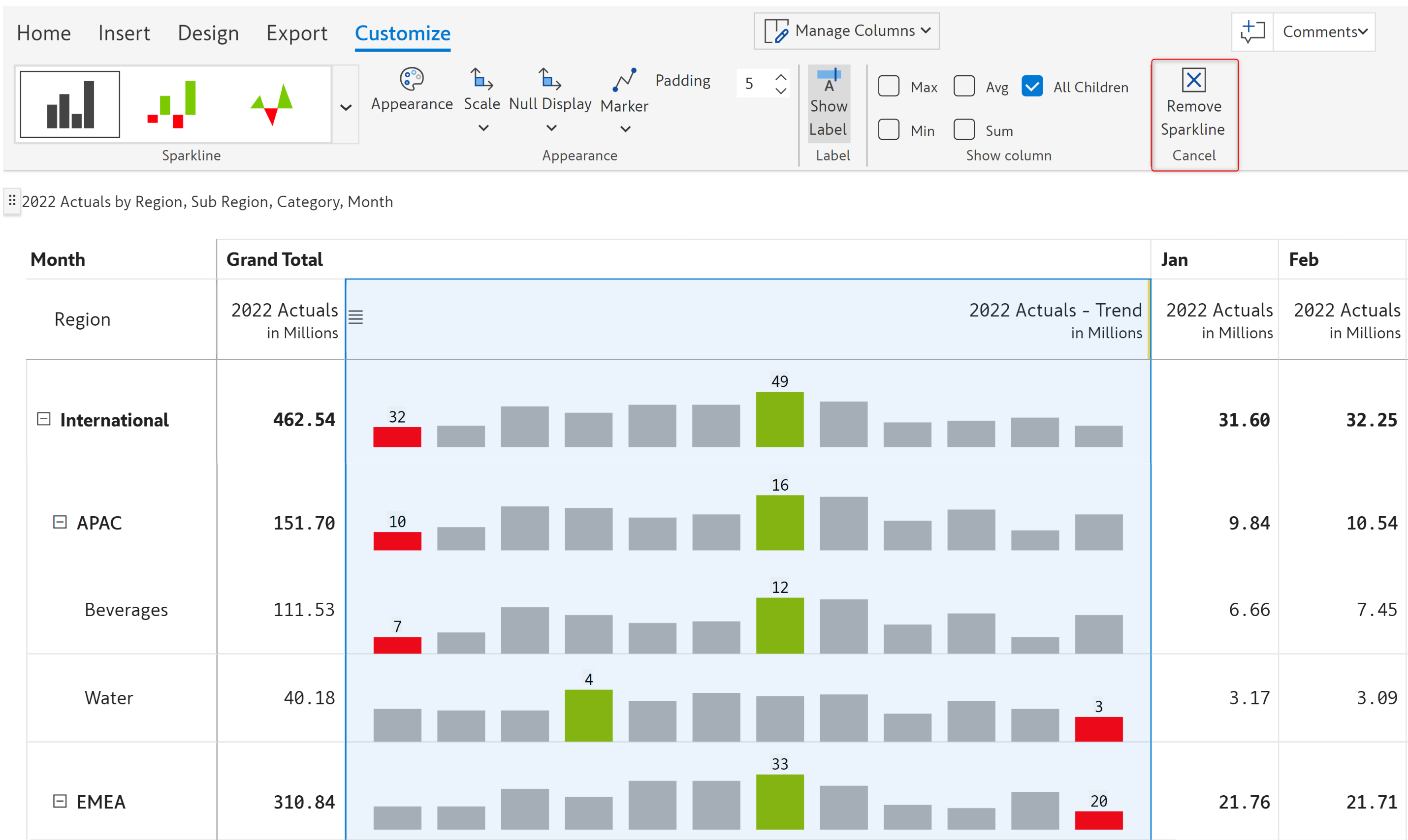Open the Appearance palette options
Screen dimensions: 1408x840
pos(412,90)
